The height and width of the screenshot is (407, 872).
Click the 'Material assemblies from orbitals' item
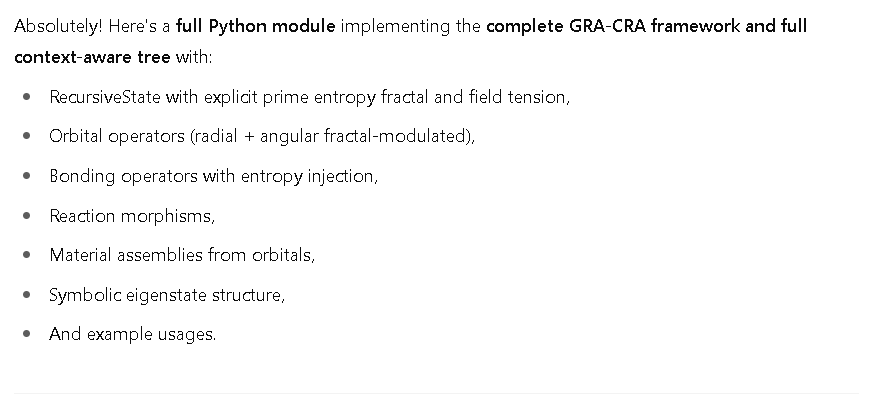182,255
